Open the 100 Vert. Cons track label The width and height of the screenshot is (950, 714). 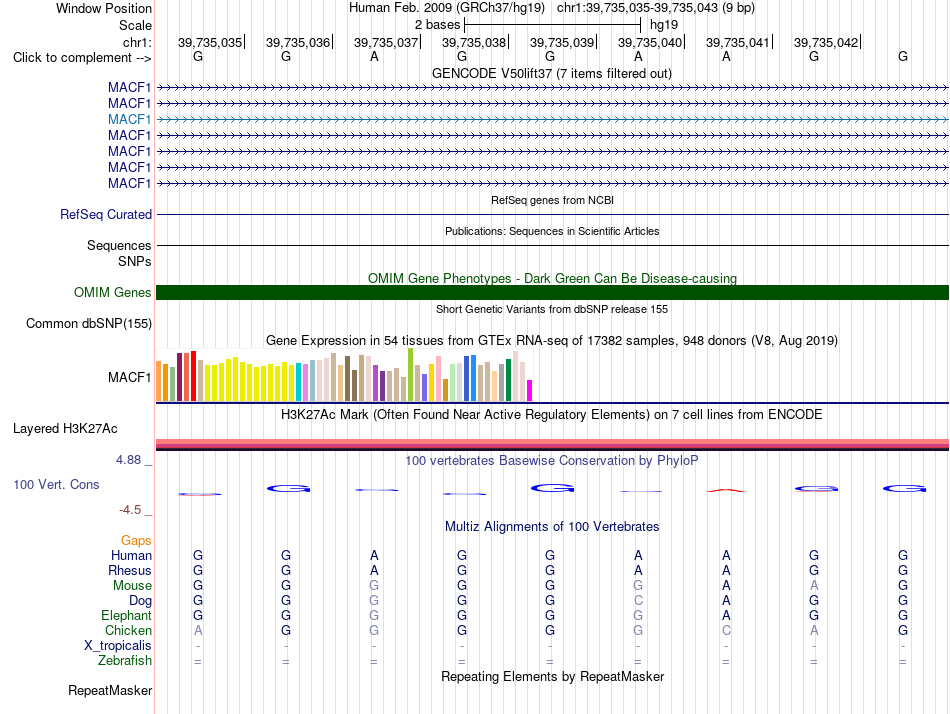[x=56, y=485]
